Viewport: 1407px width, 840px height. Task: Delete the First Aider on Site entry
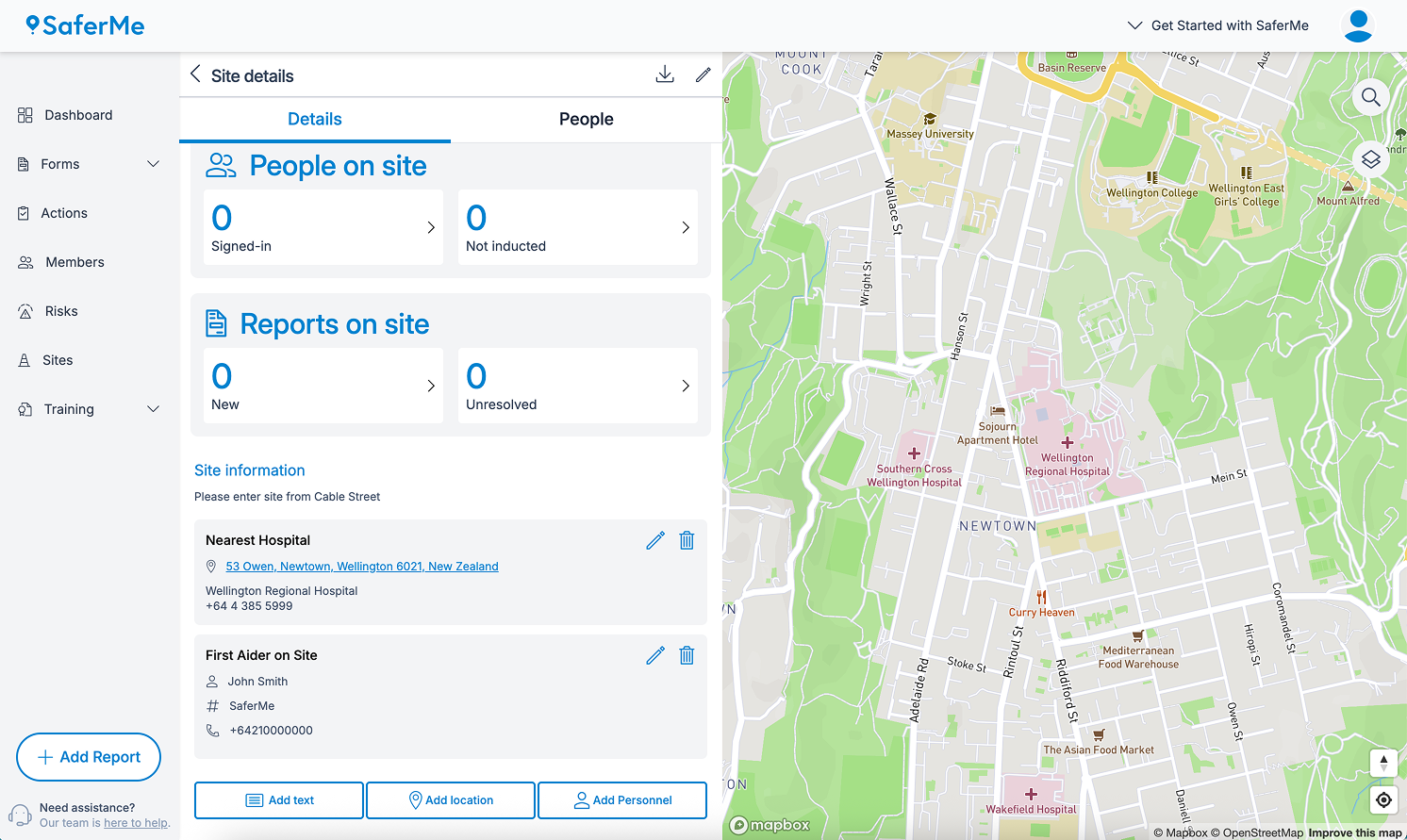[x=687, y=655]
